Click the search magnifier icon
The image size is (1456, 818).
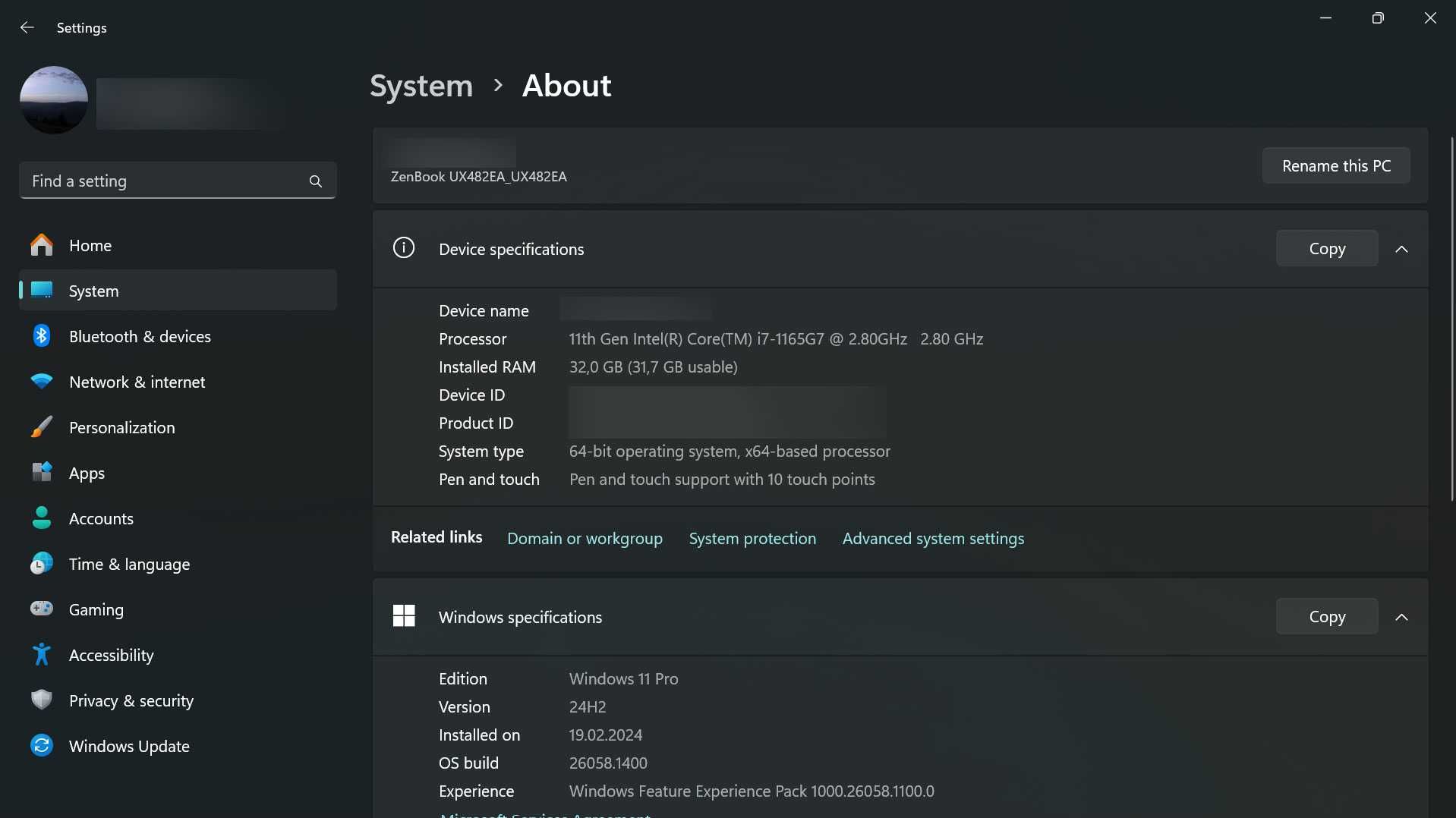click(316, 181)
